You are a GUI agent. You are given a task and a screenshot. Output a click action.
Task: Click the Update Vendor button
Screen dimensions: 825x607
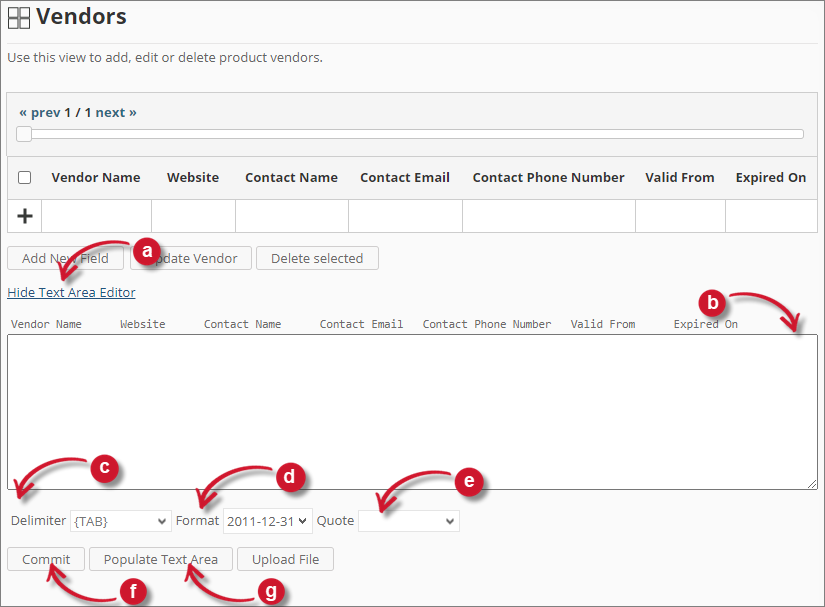pos(190,258)
